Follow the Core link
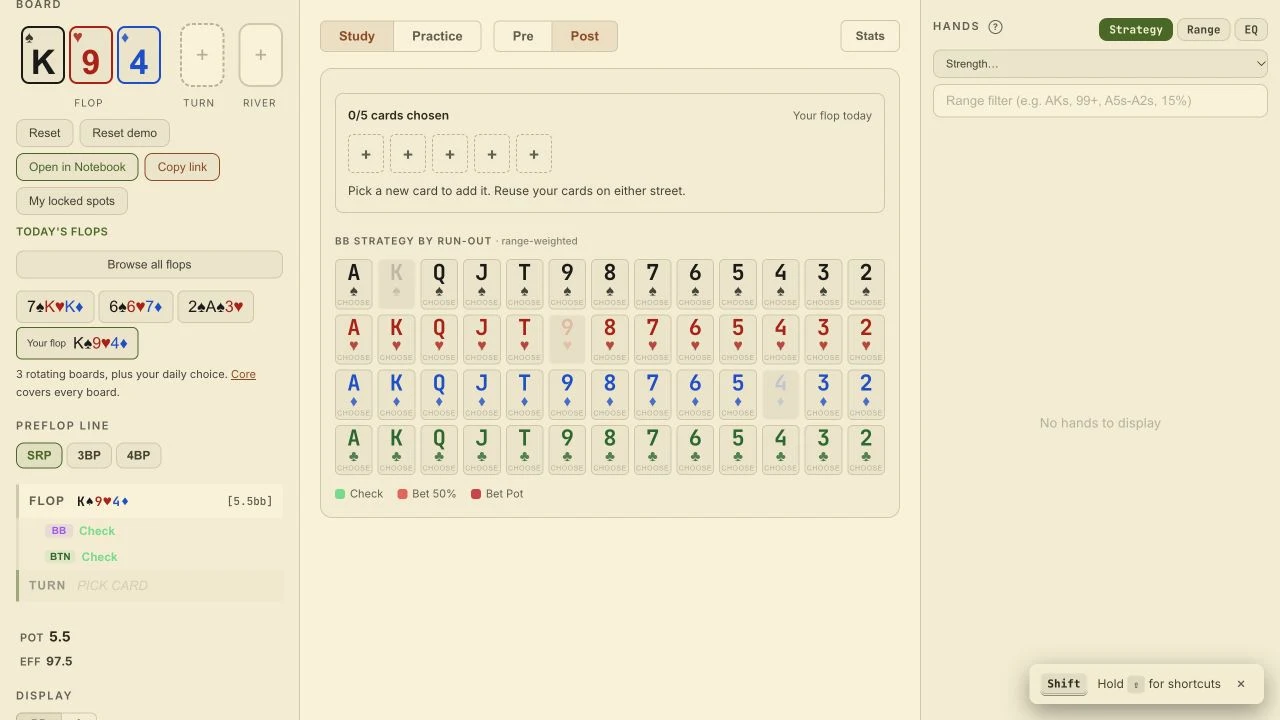 pos(243,374)
